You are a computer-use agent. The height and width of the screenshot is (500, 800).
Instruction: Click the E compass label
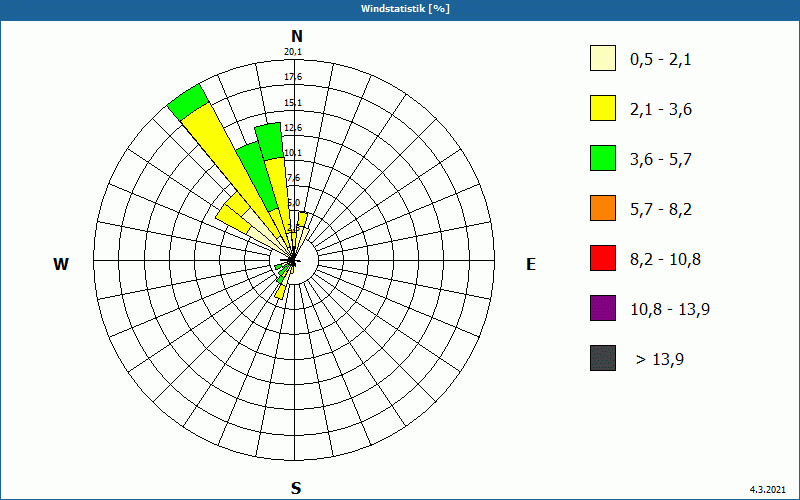coord(531,264)
